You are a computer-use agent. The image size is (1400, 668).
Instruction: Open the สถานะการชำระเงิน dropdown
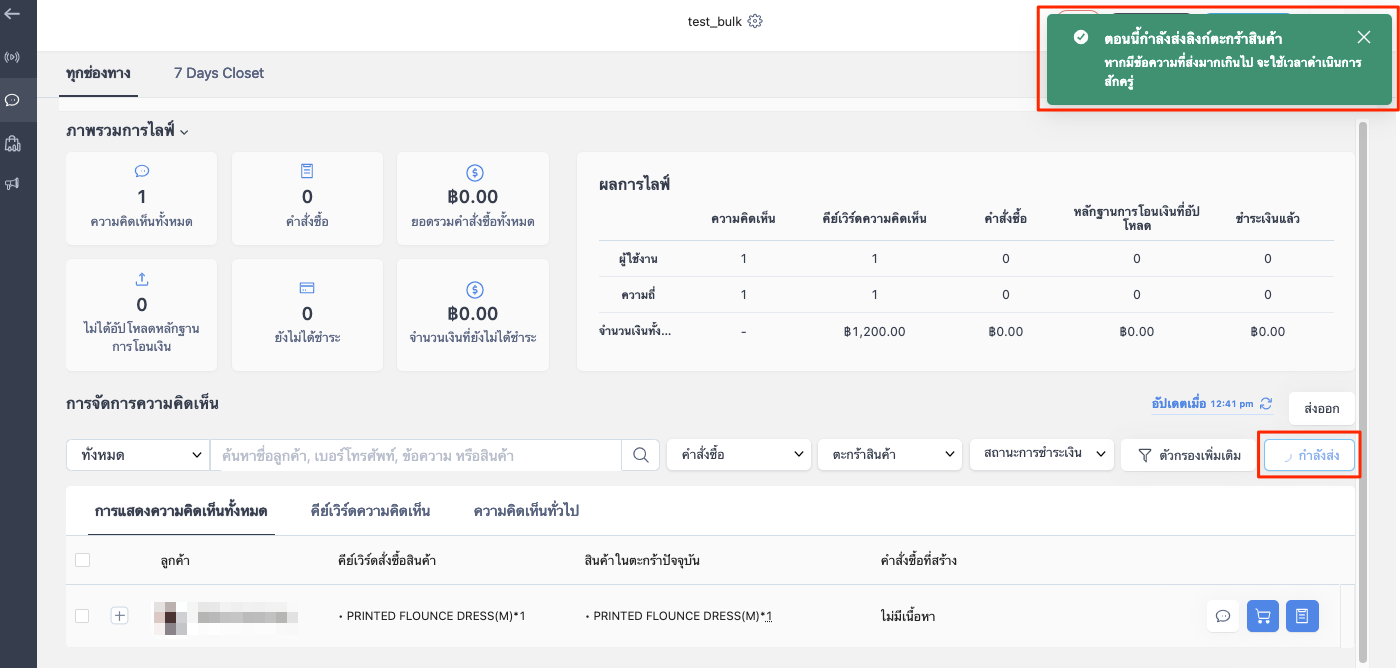[1042, 454]
